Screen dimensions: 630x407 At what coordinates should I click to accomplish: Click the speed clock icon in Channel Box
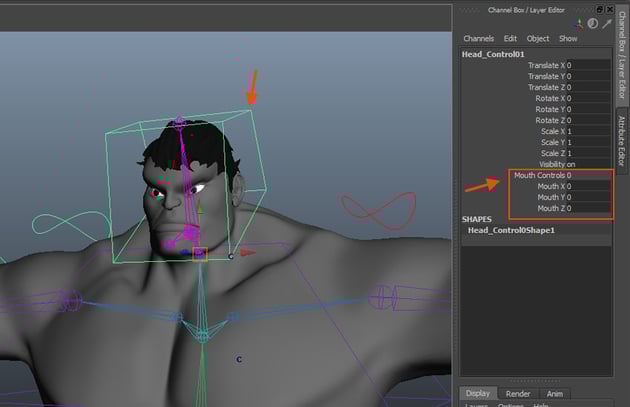(x=592, y=23)
